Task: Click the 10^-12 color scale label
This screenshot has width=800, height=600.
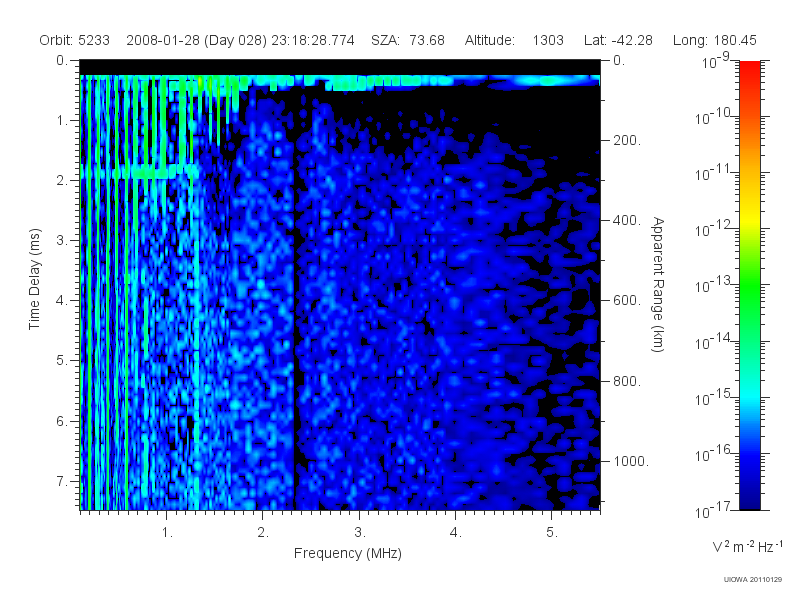Action: pos(713,230)
